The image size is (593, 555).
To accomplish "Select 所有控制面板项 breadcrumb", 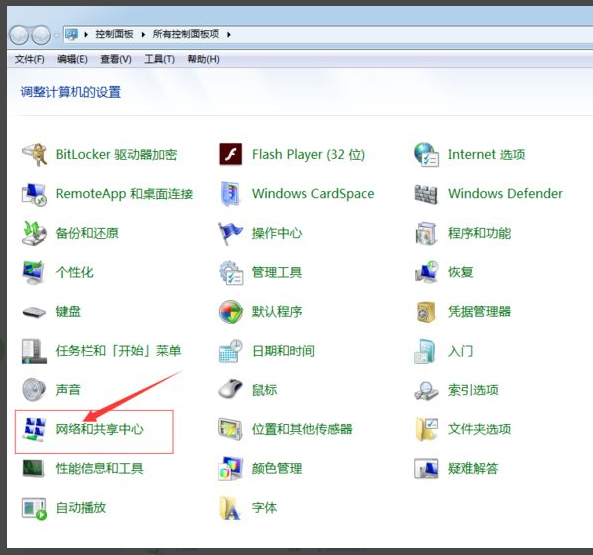I will [x=186, y=34].
